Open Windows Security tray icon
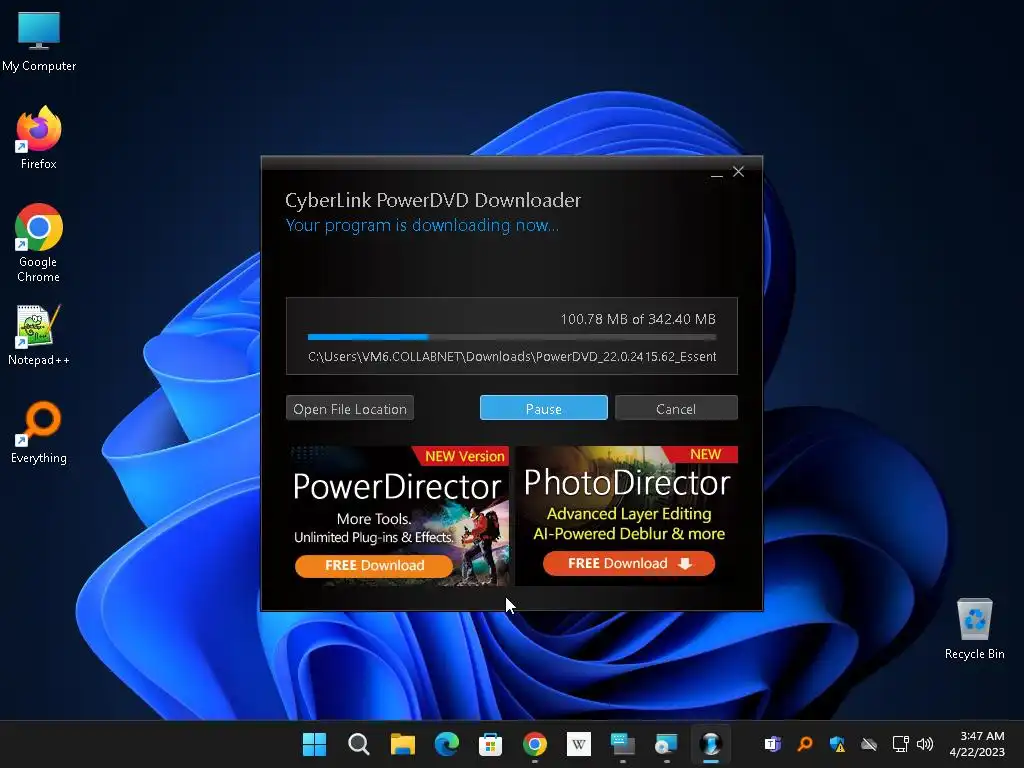Screen dimensions: 1024x768 [837, 744]
